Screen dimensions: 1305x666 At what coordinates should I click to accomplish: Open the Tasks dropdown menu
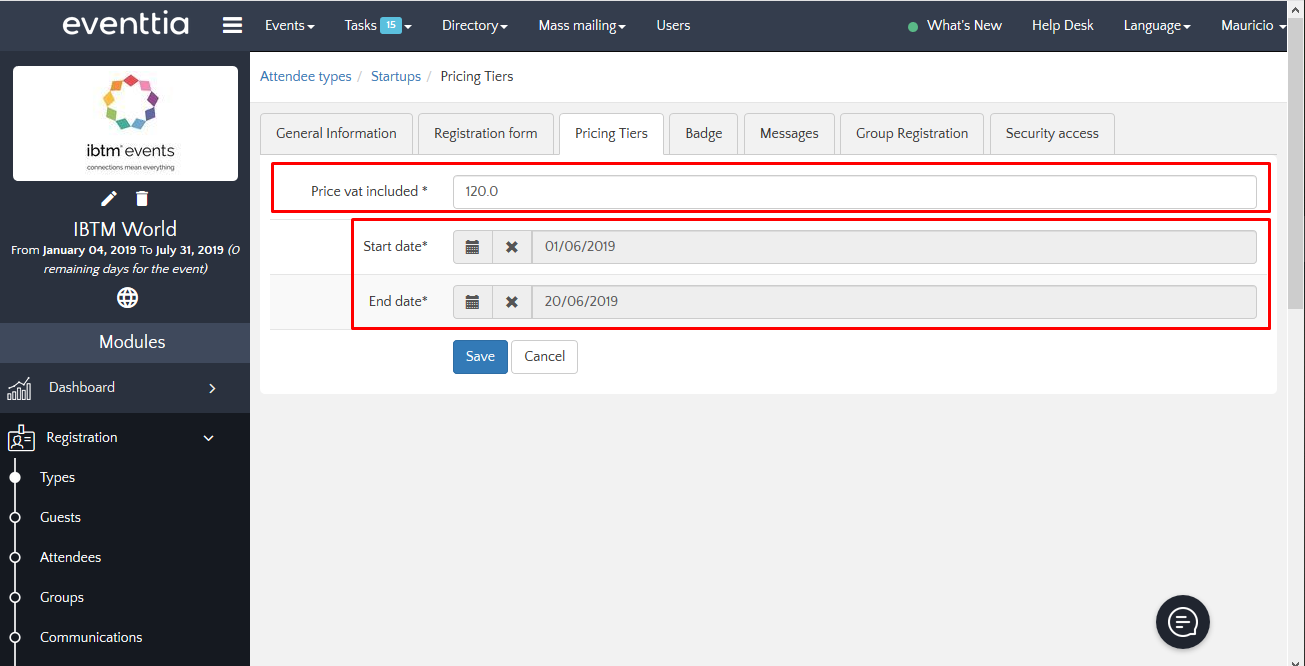tap(377, 26)
